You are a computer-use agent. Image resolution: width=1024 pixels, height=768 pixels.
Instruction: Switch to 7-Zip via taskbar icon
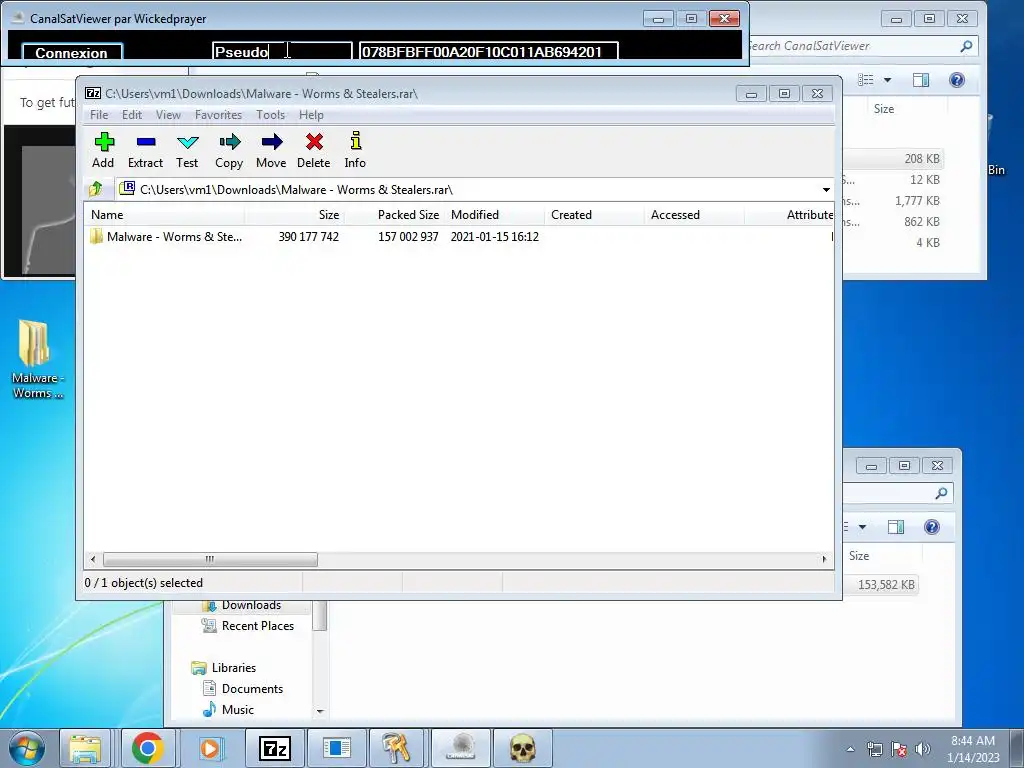click(274, 748)
